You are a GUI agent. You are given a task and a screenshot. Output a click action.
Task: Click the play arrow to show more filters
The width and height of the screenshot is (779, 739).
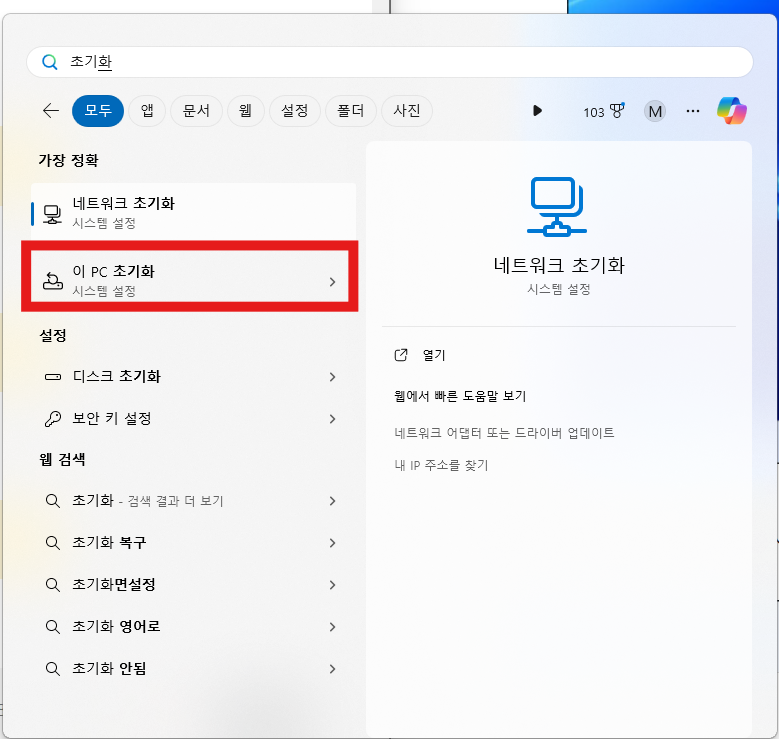(537, 110)
